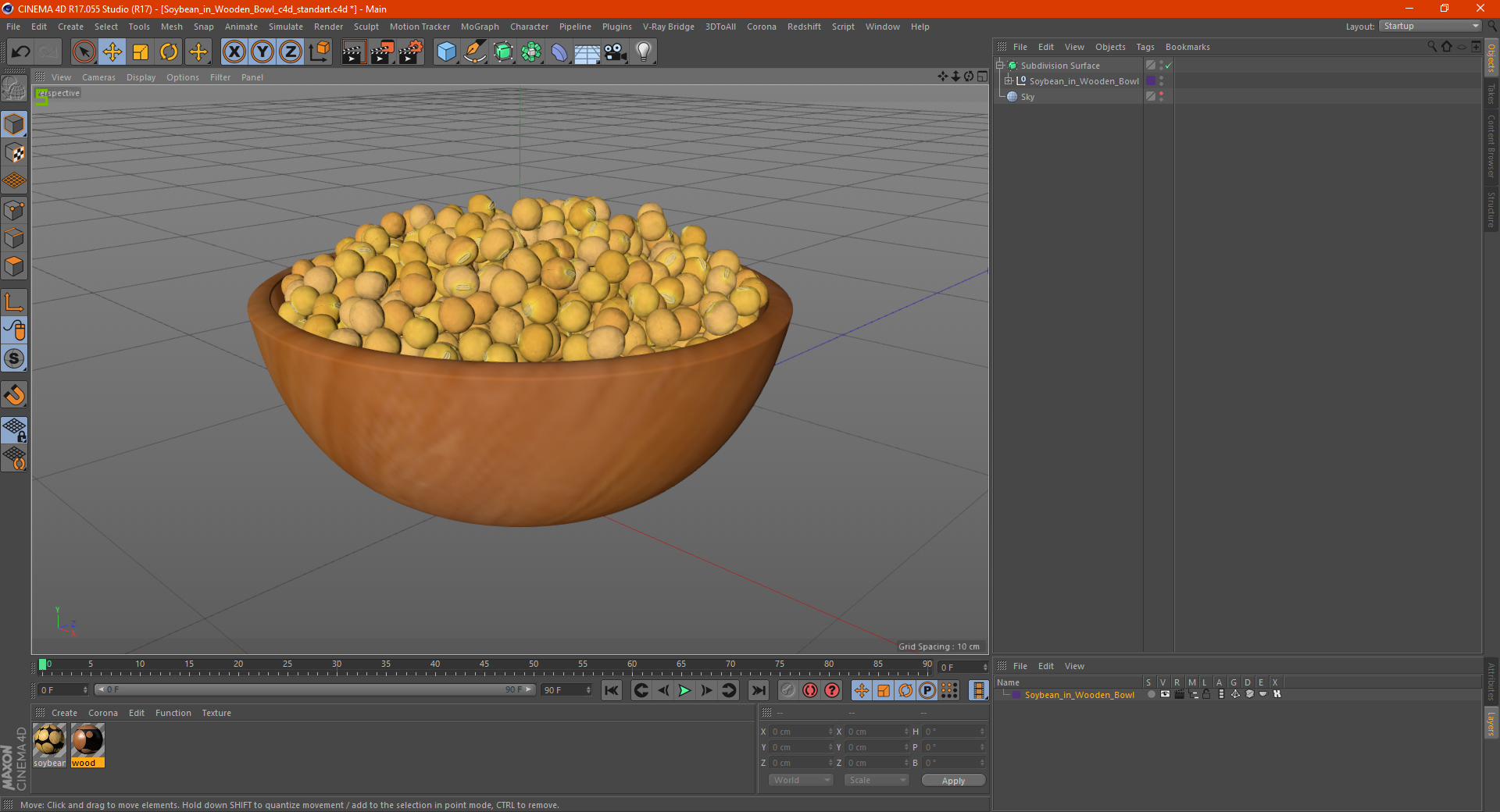Viewport: 1500px width, 812px height.
Task: Click the X position coordinate field
Action: pos(802,732)
